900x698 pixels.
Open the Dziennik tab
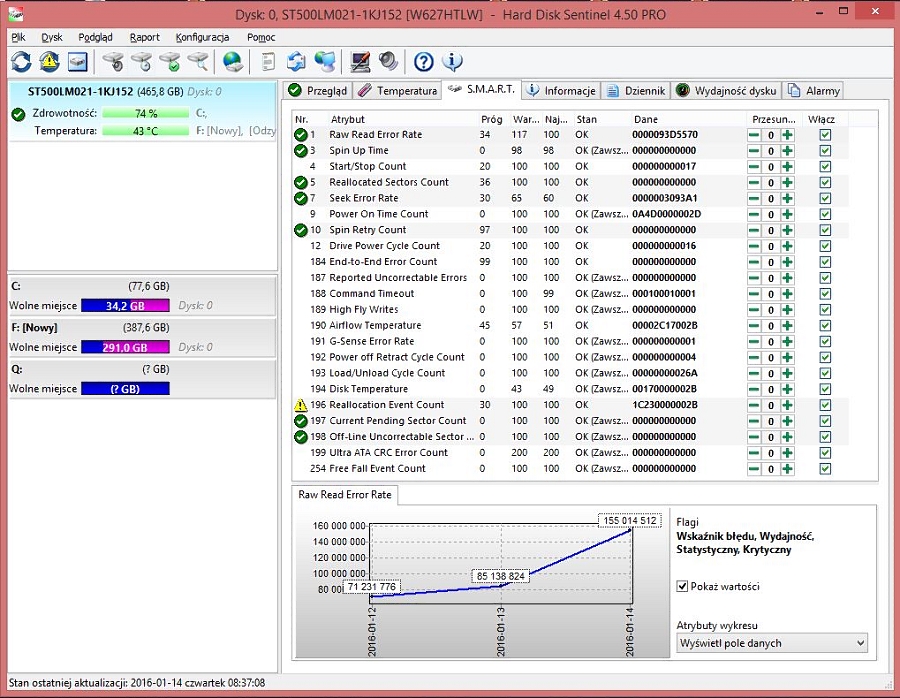click(x=637, y=91)
